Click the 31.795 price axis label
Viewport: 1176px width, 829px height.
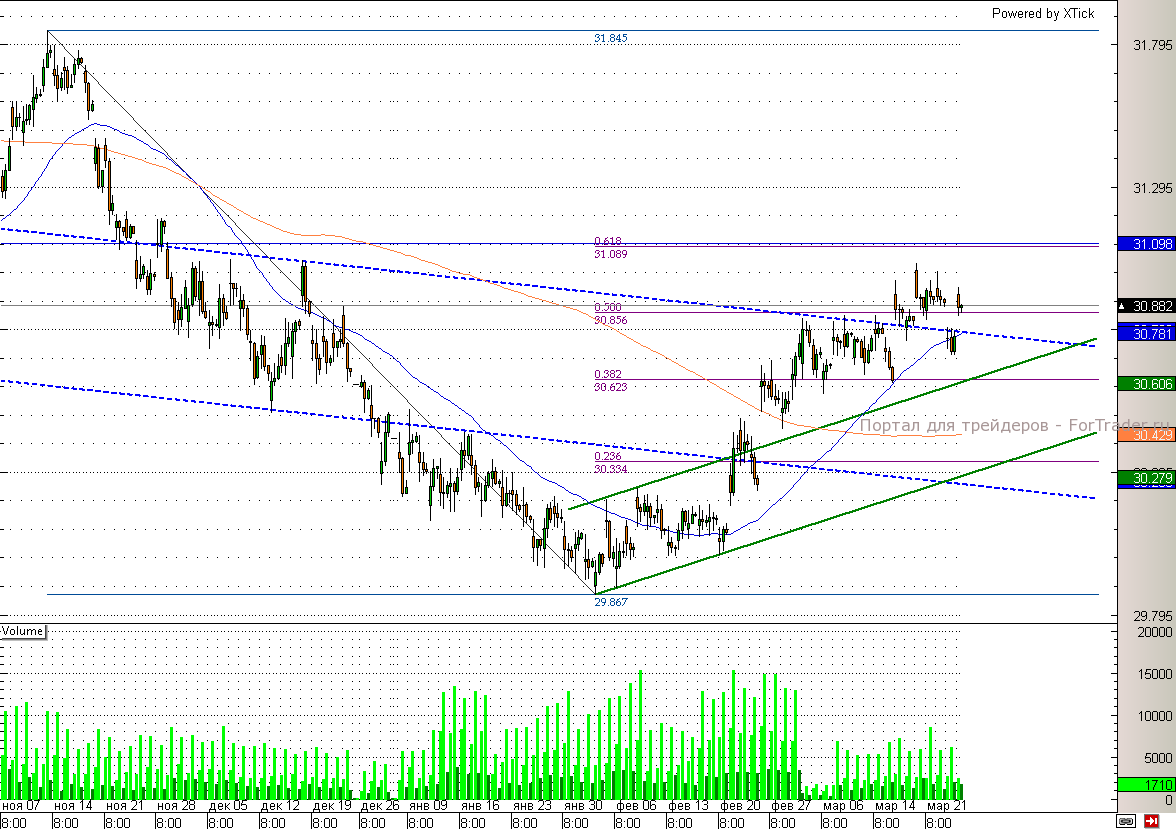point(1152,45)
